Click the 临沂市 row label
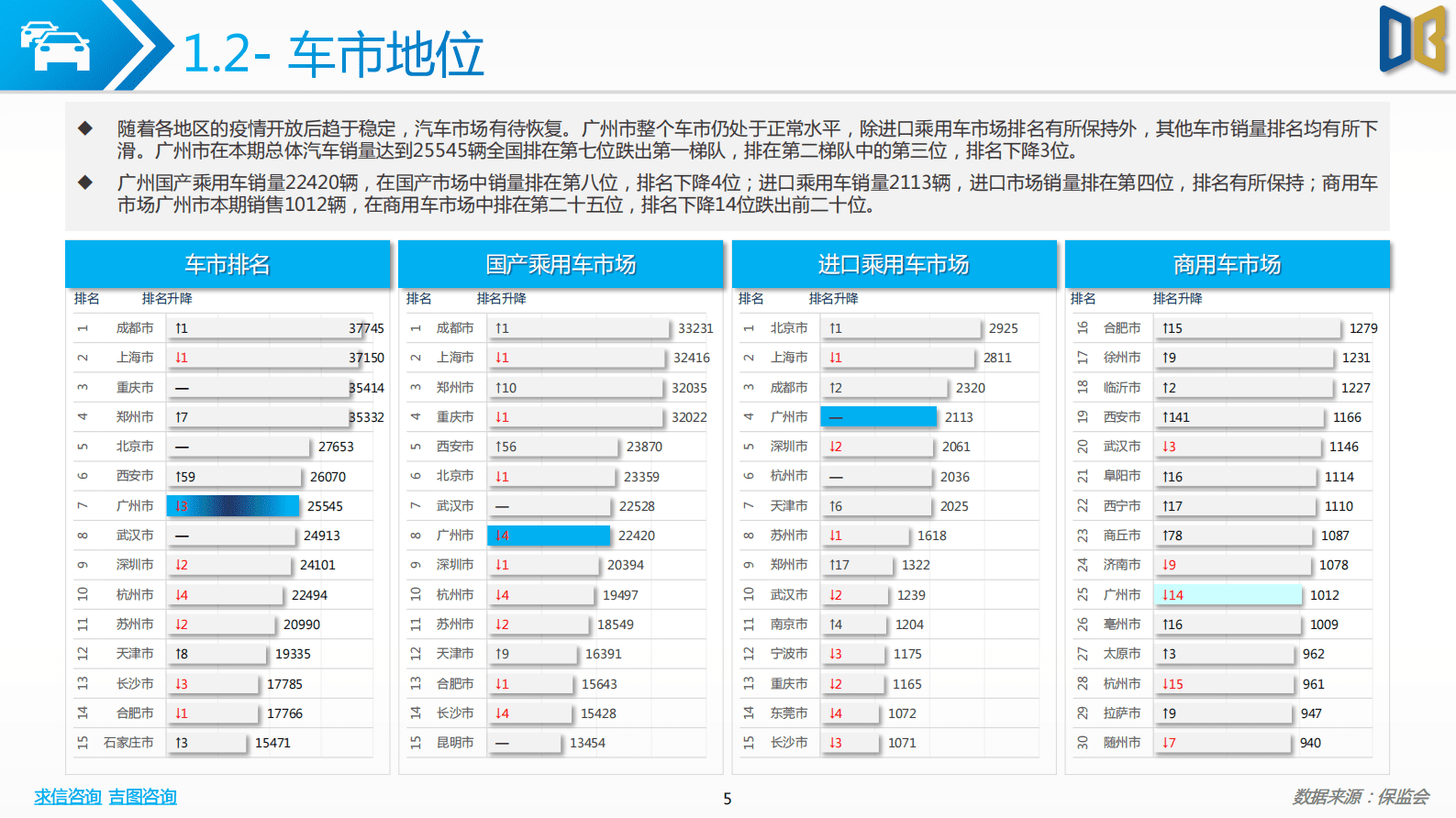Viewport: 1456px width, 818px height. (x=1122, y=388)
